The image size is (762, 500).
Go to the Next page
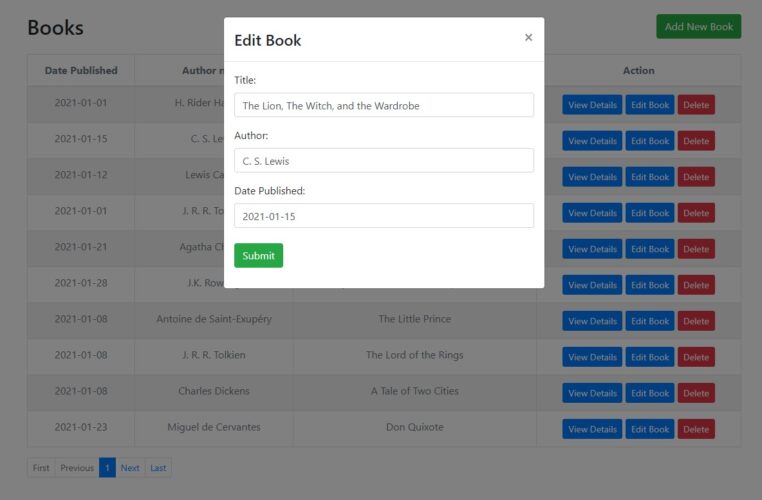pos(130,468)
